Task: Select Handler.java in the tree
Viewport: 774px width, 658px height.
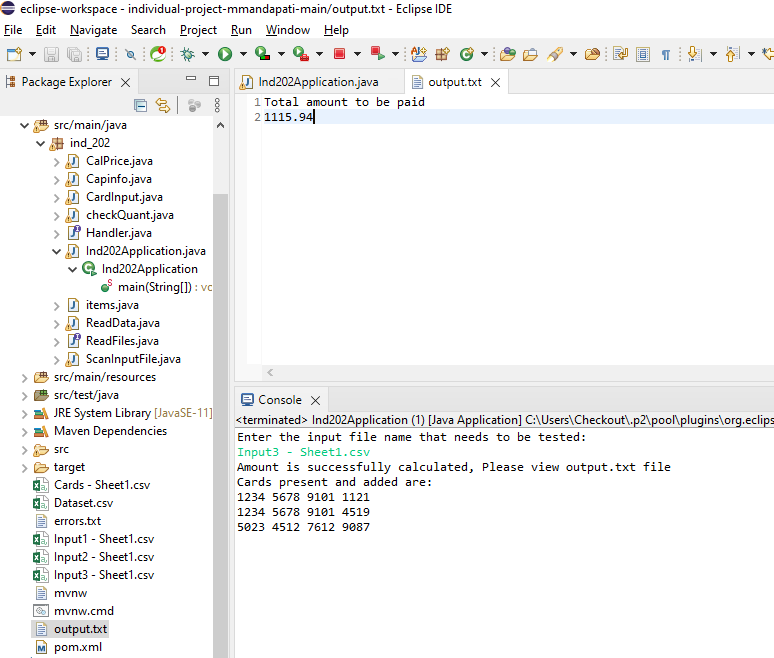Action: 118,233
